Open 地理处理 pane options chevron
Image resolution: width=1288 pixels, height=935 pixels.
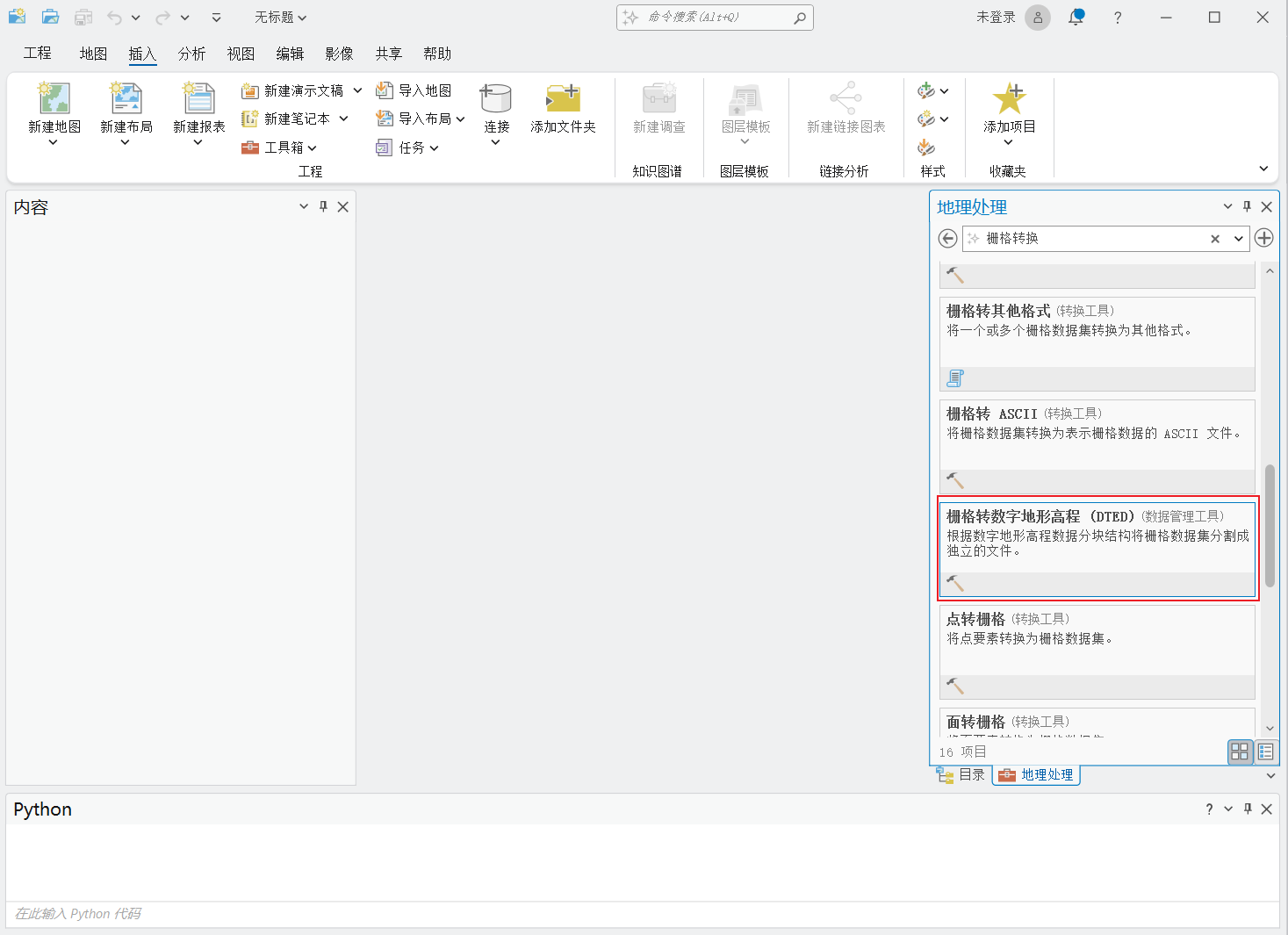(x=1227, y=206)
